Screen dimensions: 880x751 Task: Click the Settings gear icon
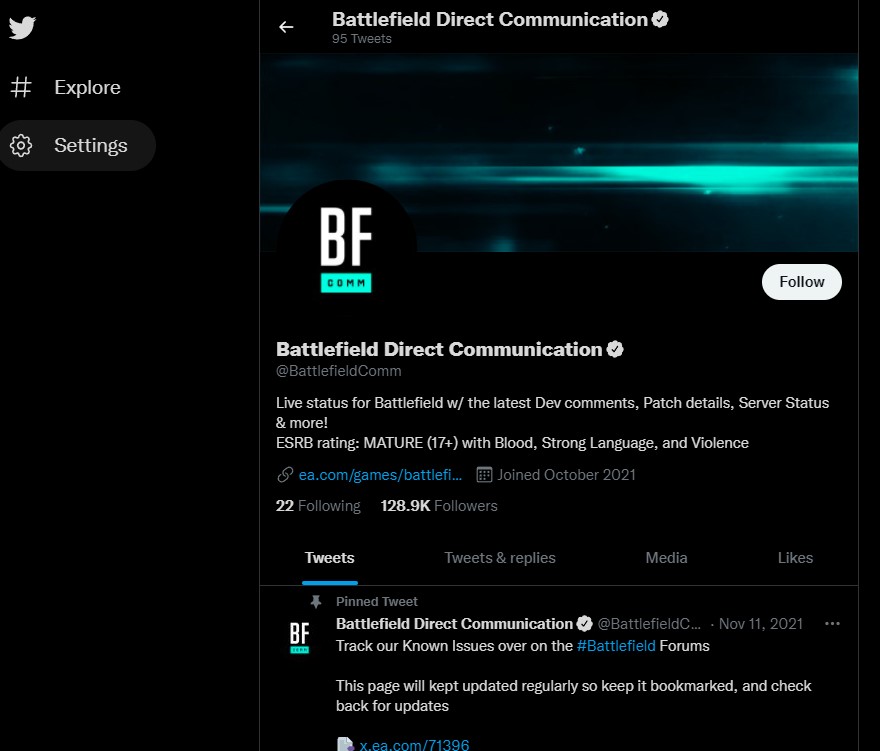[x=21, y=145]
